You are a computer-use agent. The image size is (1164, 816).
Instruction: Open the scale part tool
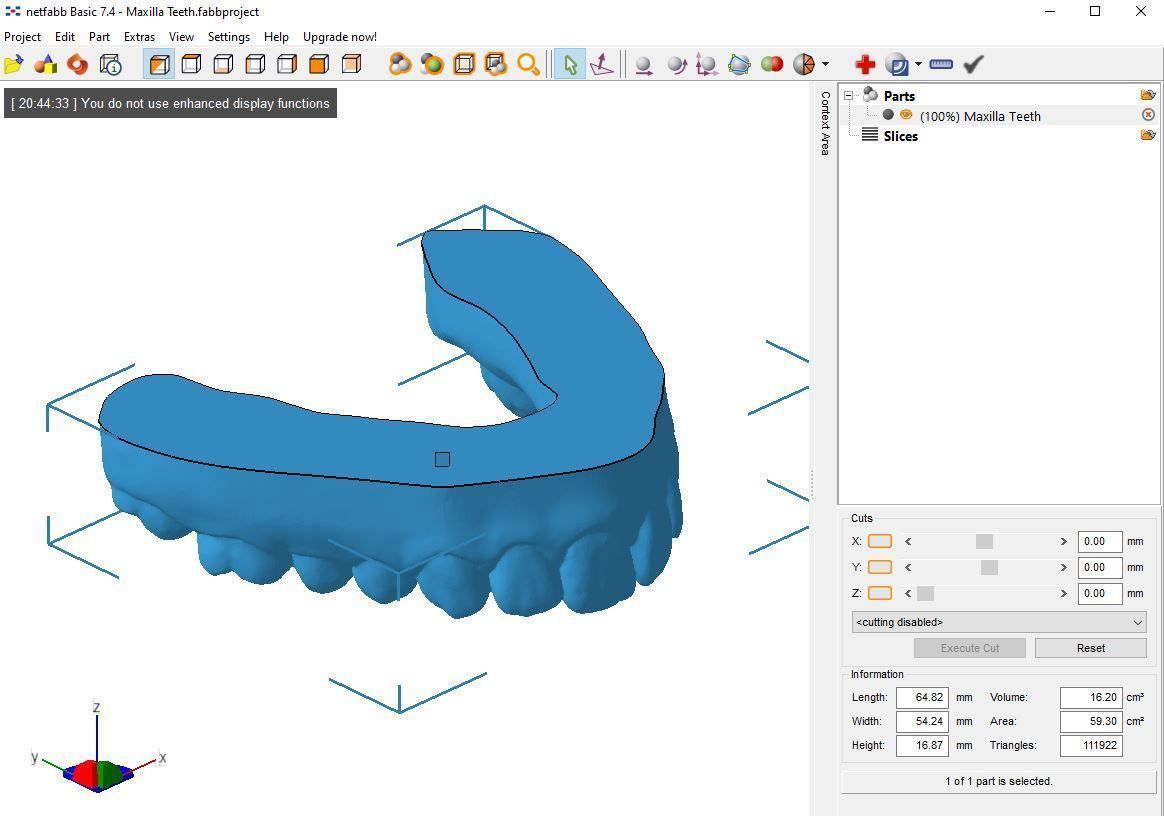coord(707,65)
